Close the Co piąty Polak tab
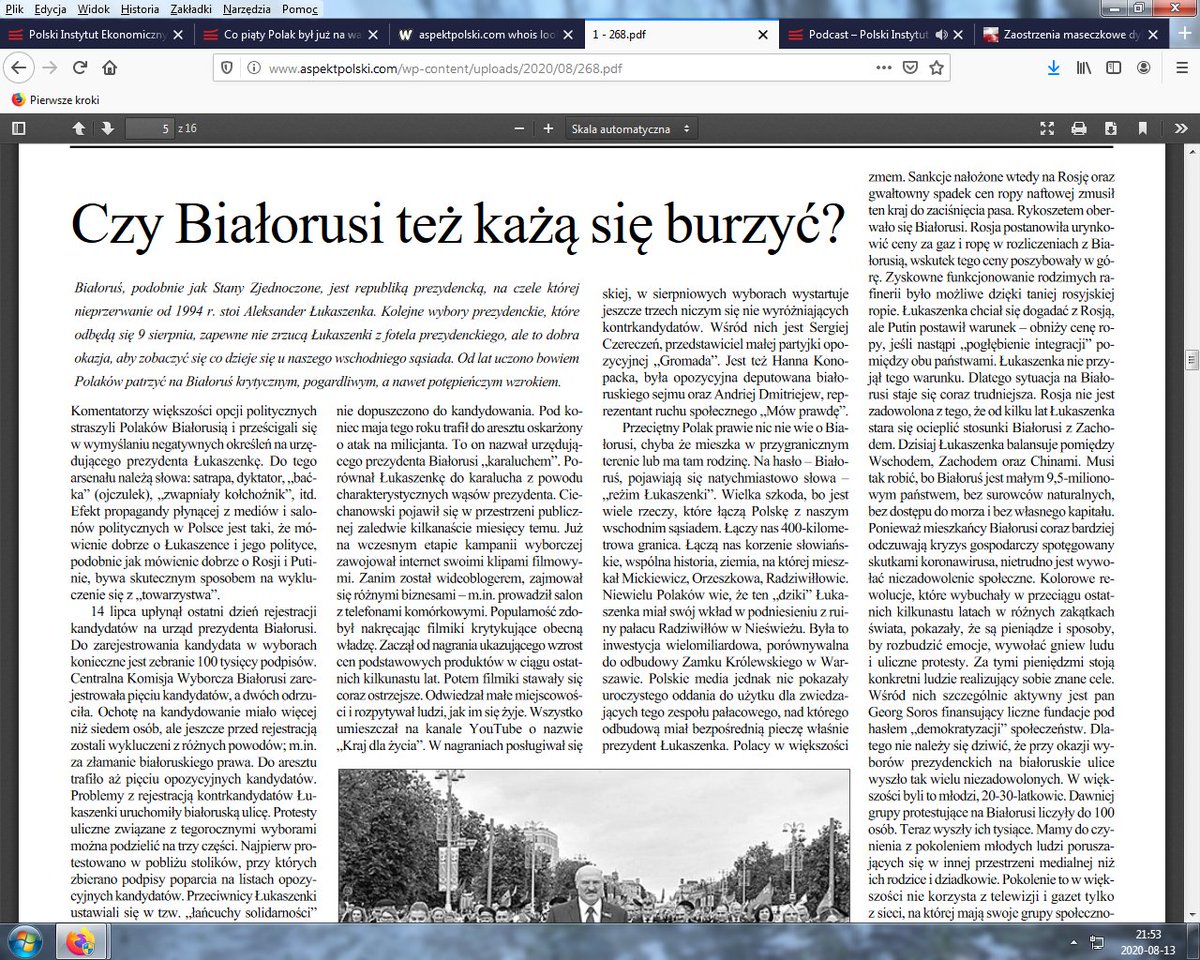 [x=373, y=35]
